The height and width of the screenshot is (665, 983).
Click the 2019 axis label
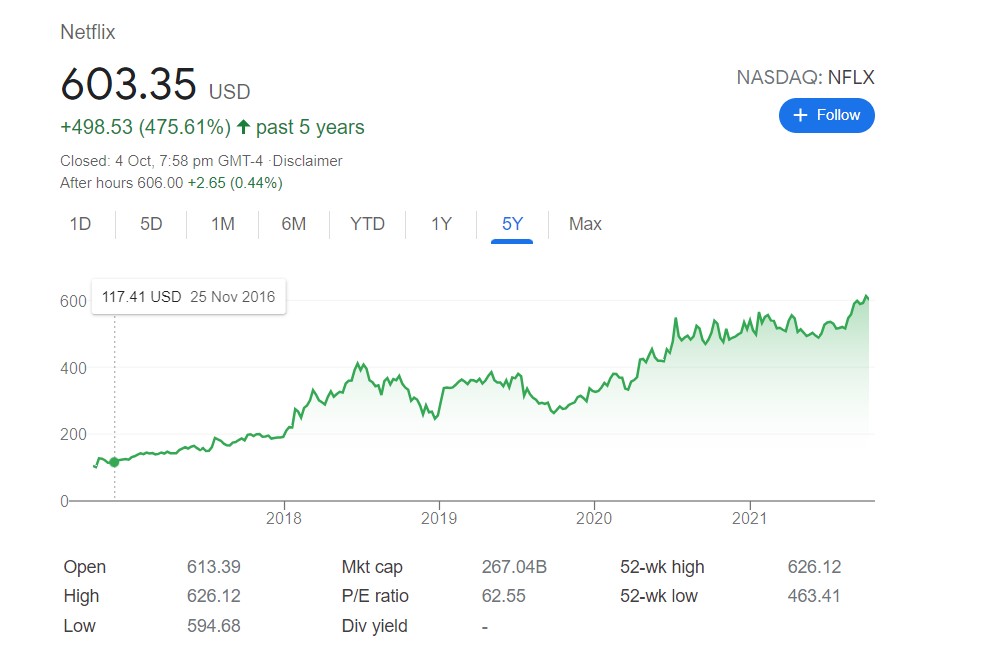pyautogui.click(x=439, y=518)
